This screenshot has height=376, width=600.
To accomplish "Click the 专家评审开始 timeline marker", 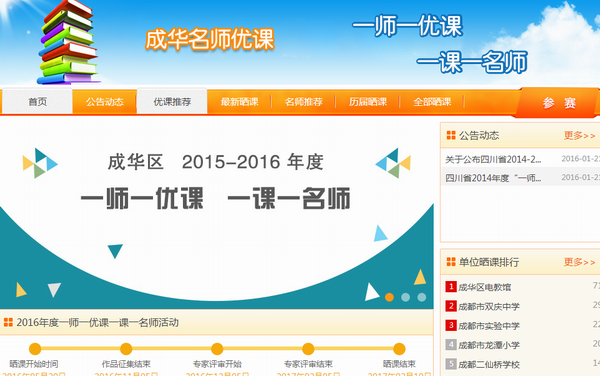I will pyautogui.click(x=217, y=349).
